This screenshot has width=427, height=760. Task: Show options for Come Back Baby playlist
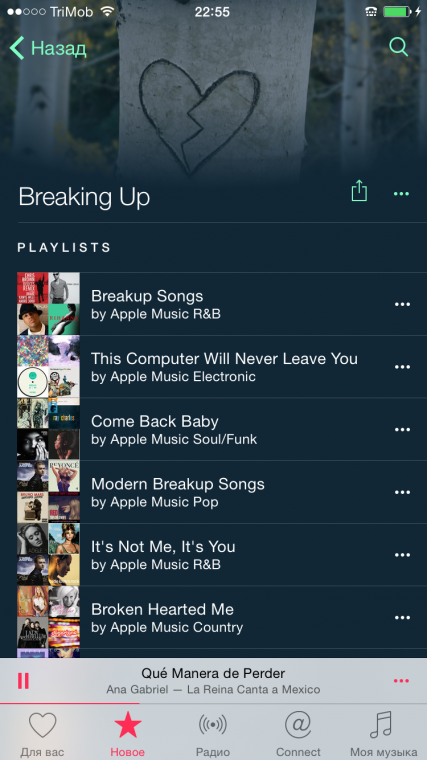tap(402, 429)
